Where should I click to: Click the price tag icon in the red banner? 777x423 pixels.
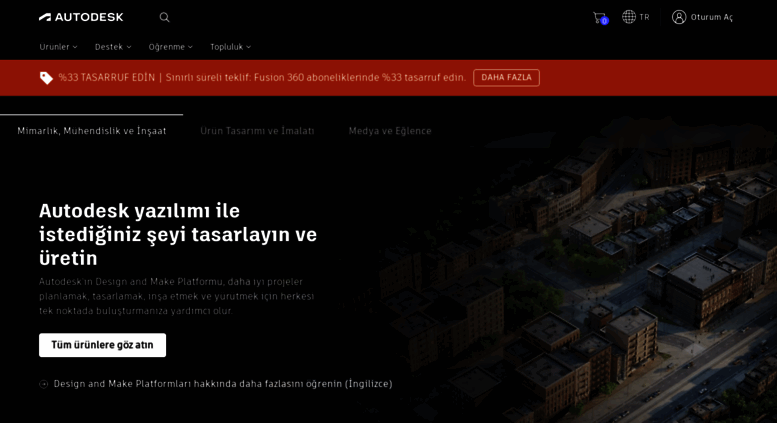[x=46, y=78]
